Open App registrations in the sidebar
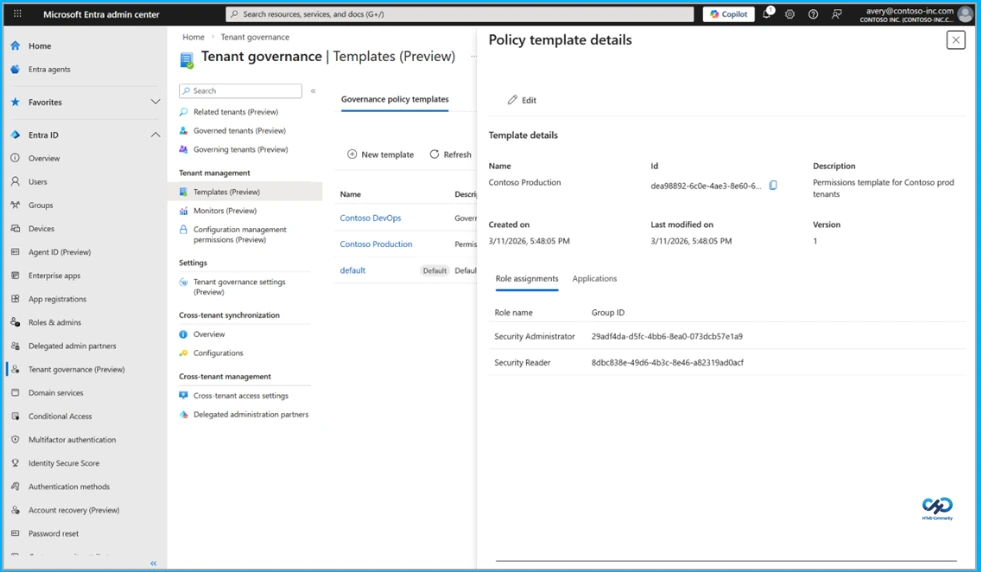This screenshot has width=981, height=572. tap(57, 299)
